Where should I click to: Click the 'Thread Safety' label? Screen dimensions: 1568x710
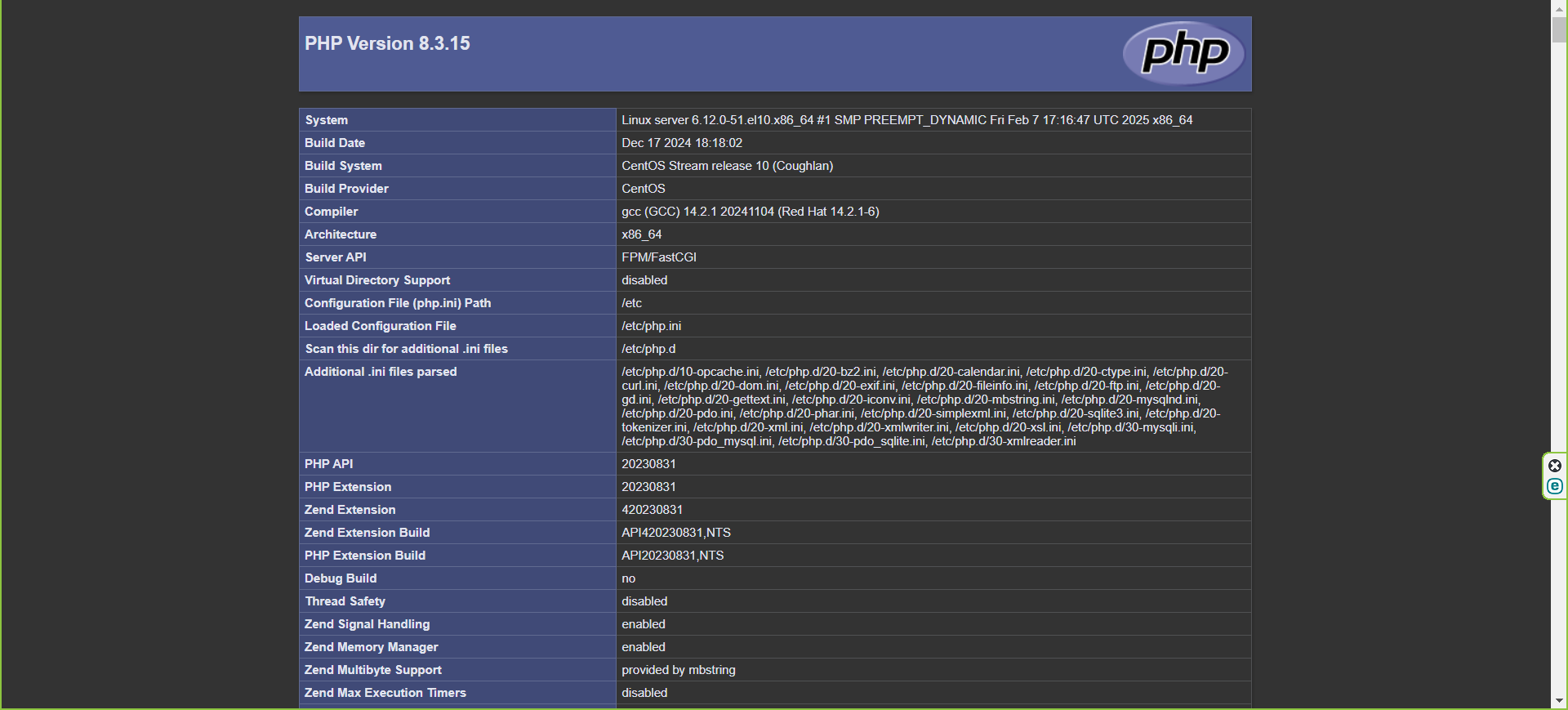[345, 601]
